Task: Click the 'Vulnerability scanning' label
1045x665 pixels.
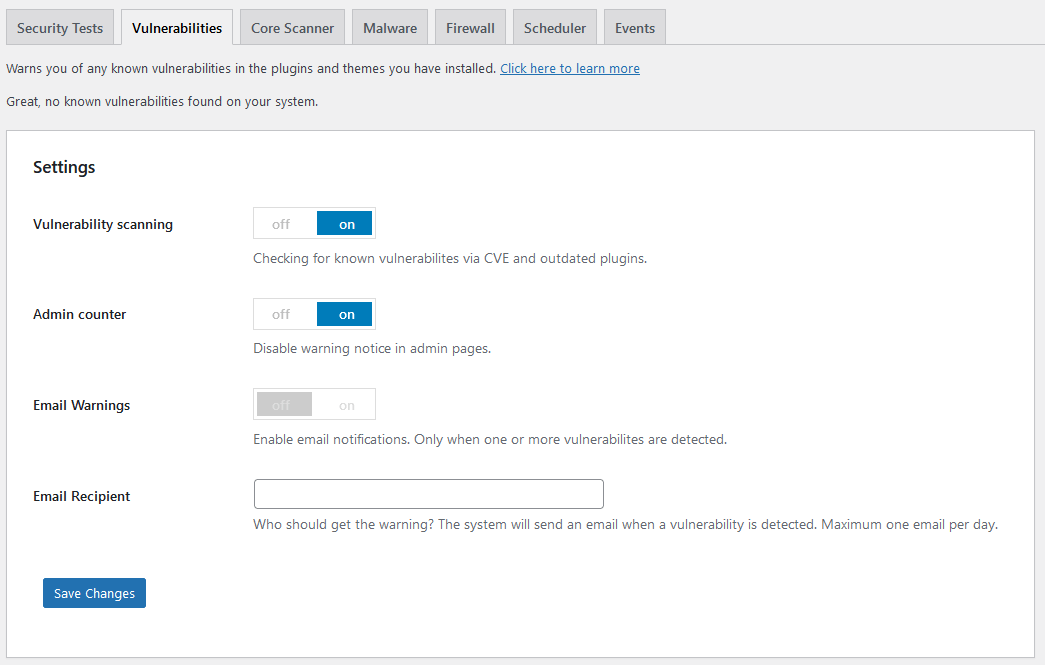Action: (x=103, y=225)
